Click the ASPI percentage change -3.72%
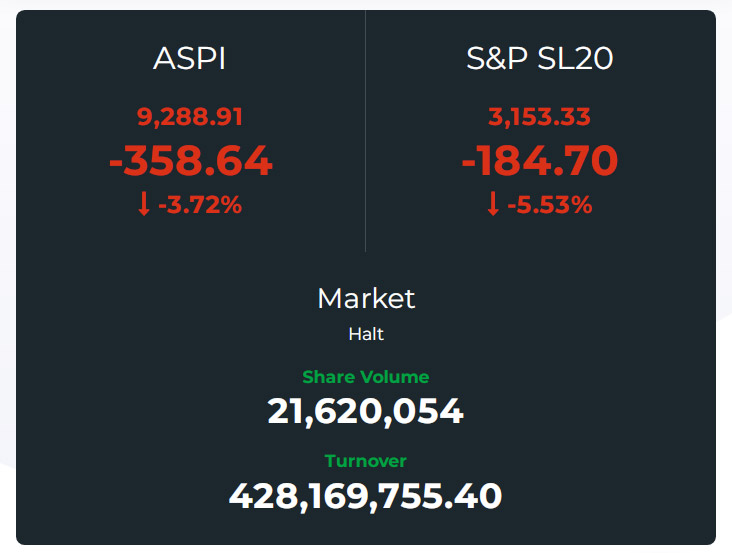 (x=203, y=206)
